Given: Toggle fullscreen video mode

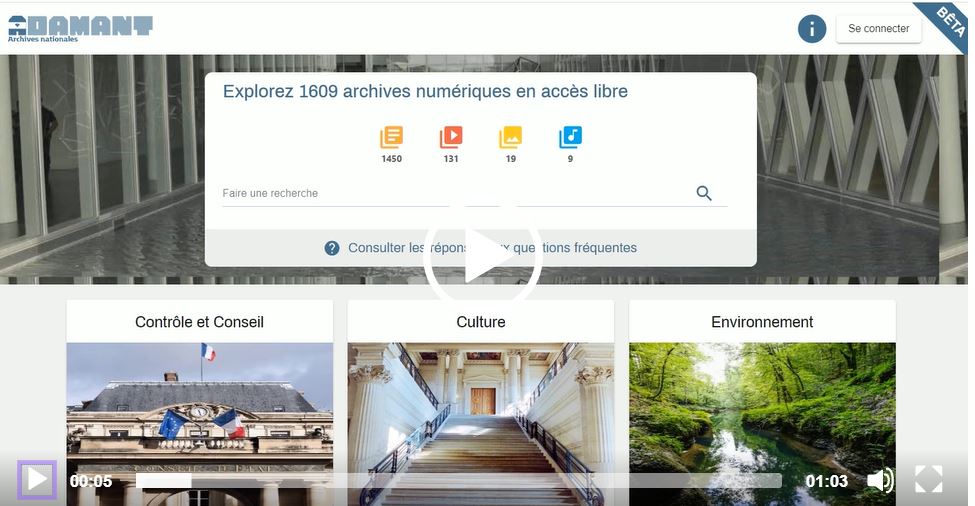Looking at the screenshot, I should [929, 480].
